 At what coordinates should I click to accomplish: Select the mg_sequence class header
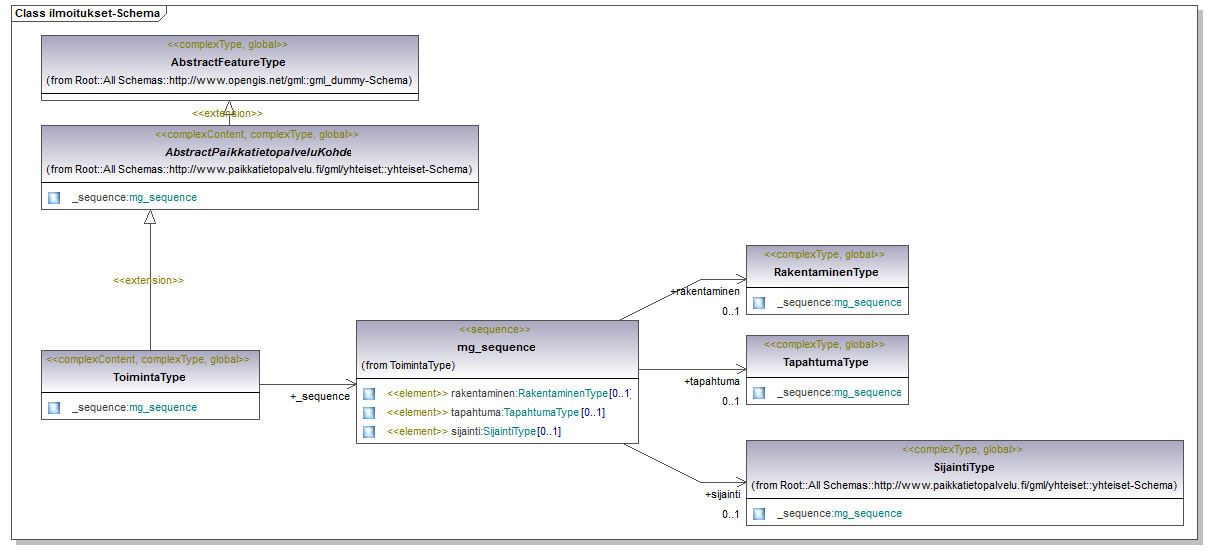(497, 347)
